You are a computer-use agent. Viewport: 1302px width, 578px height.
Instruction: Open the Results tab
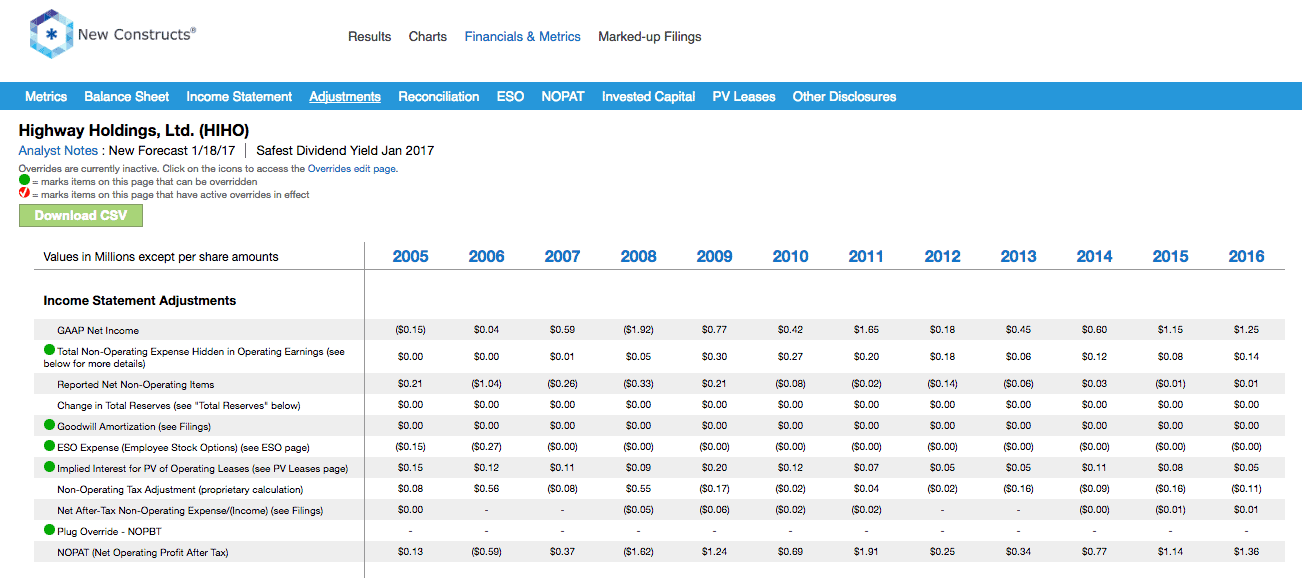(370, 37)
